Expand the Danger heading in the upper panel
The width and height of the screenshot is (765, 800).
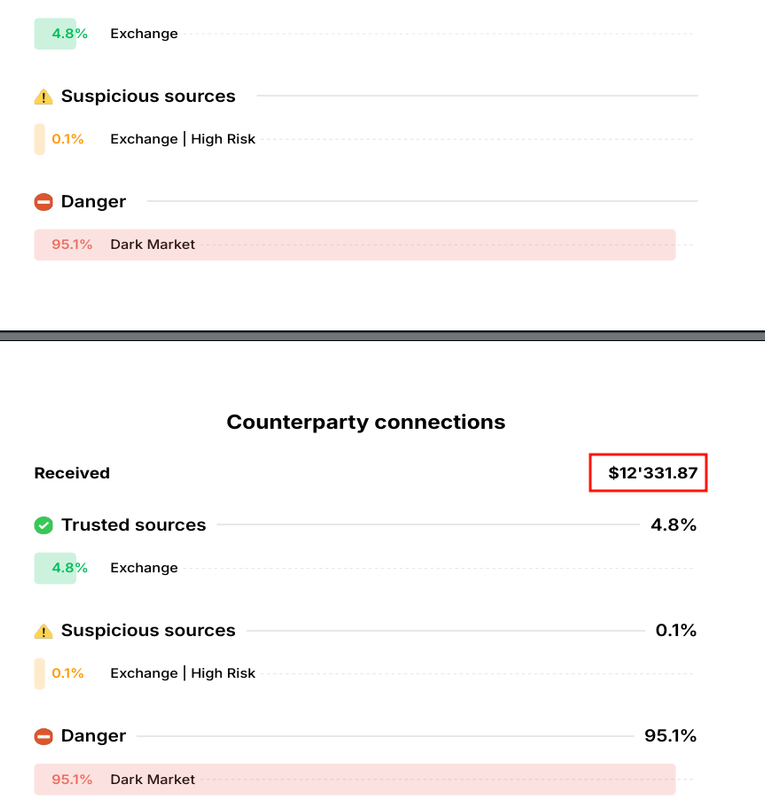(x=93, y=202)
